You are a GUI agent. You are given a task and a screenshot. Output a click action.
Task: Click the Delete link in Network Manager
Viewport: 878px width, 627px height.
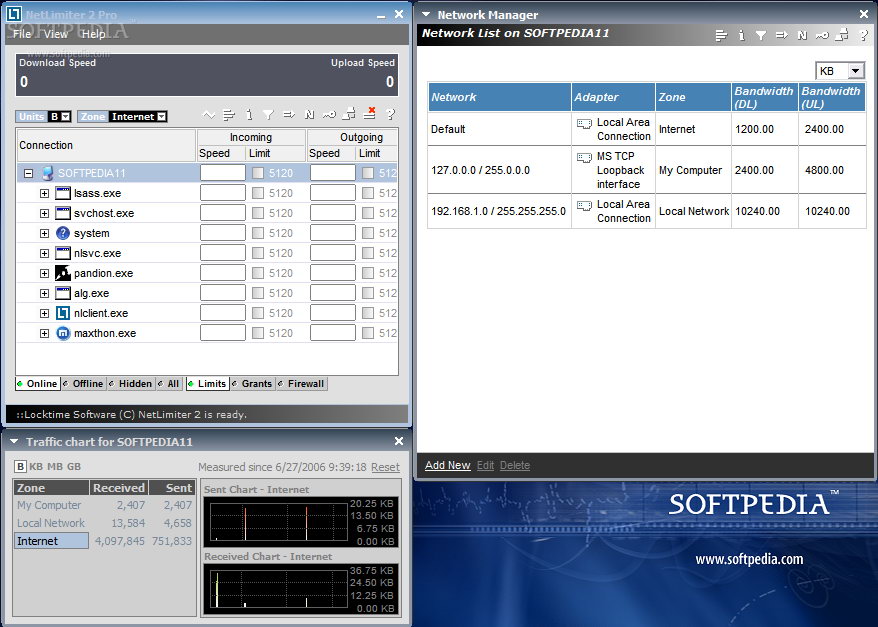515,465
